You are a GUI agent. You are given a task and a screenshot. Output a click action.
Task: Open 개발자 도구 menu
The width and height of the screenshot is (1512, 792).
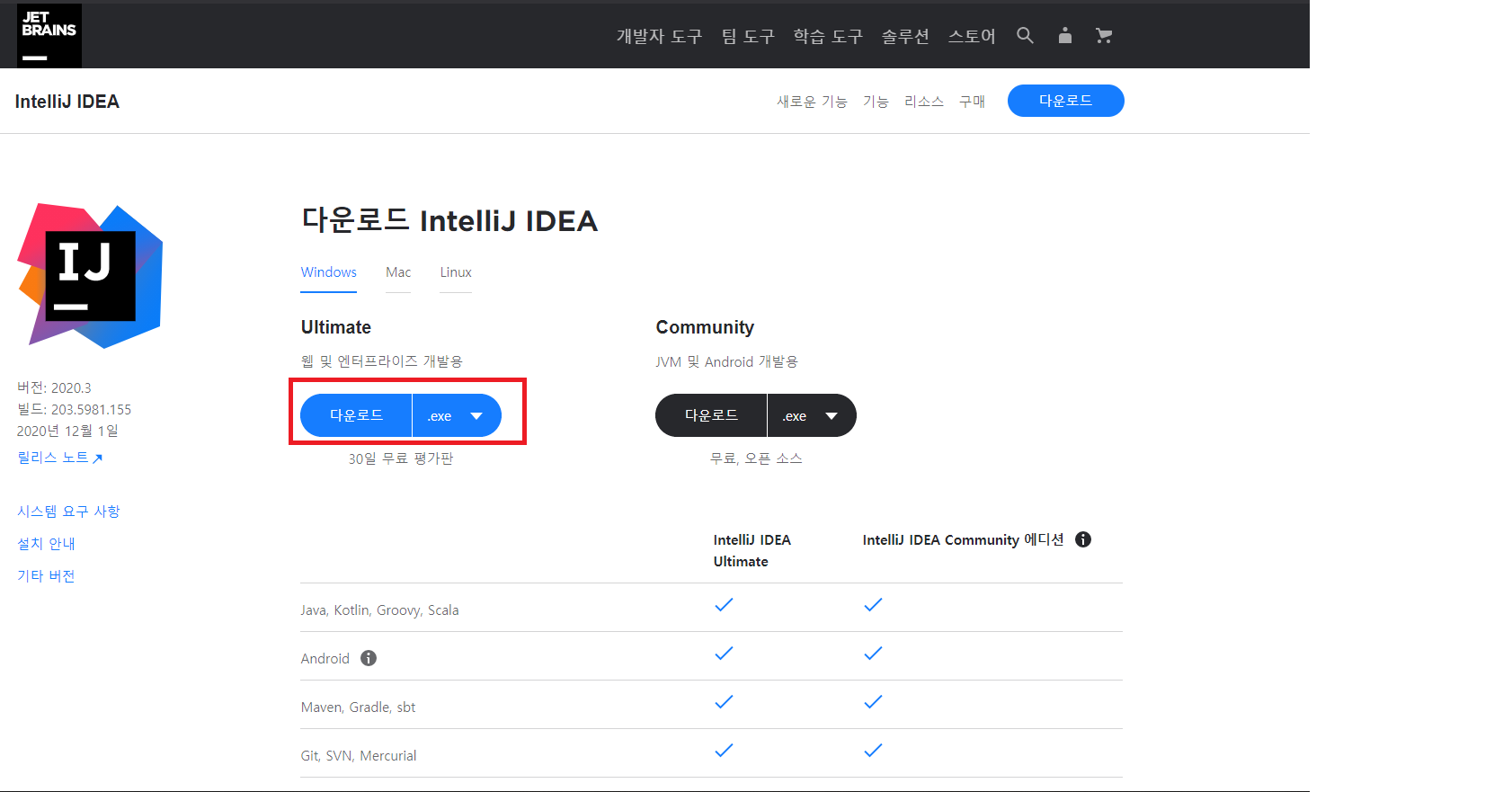coord(659,36)
